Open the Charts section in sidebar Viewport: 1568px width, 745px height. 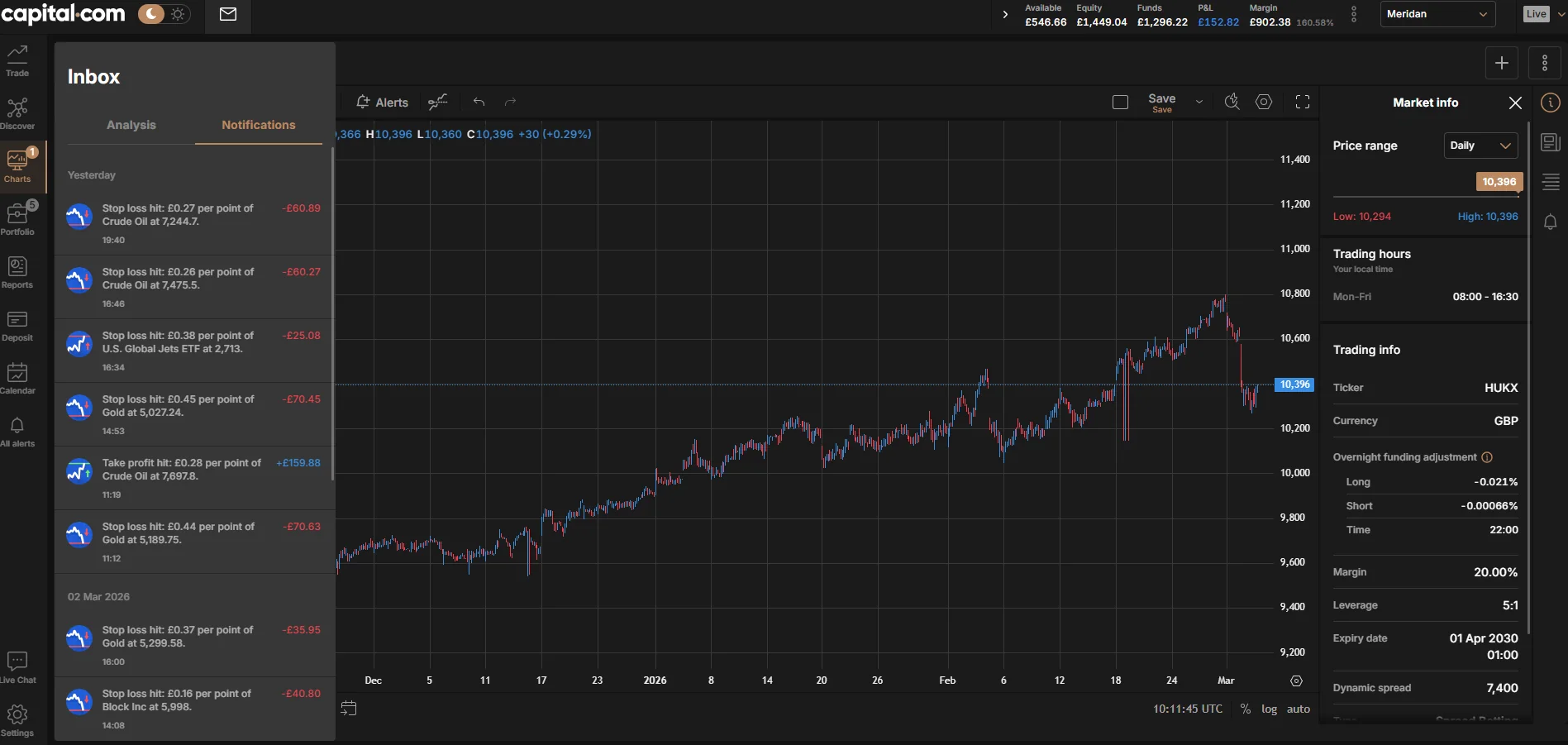(x=17, y=166)
